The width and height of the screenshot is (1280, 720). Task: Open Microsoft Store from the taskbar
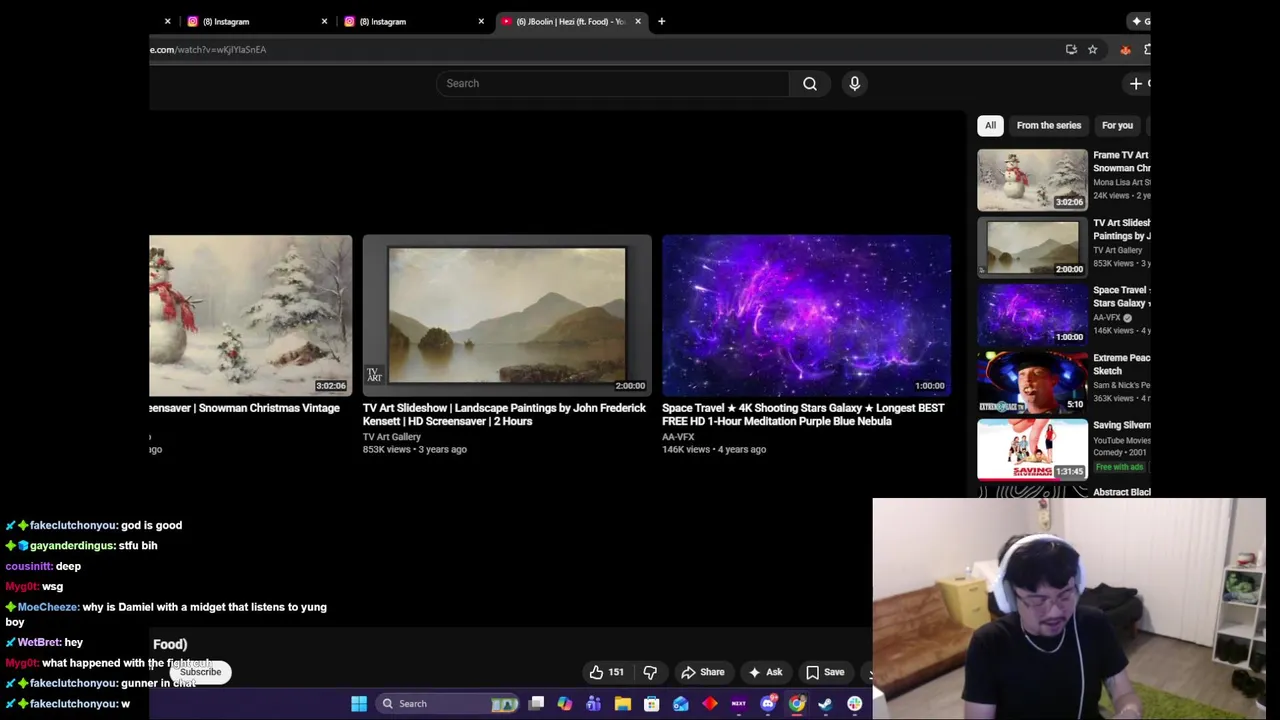pyautogui.click(x=652, y=704)
